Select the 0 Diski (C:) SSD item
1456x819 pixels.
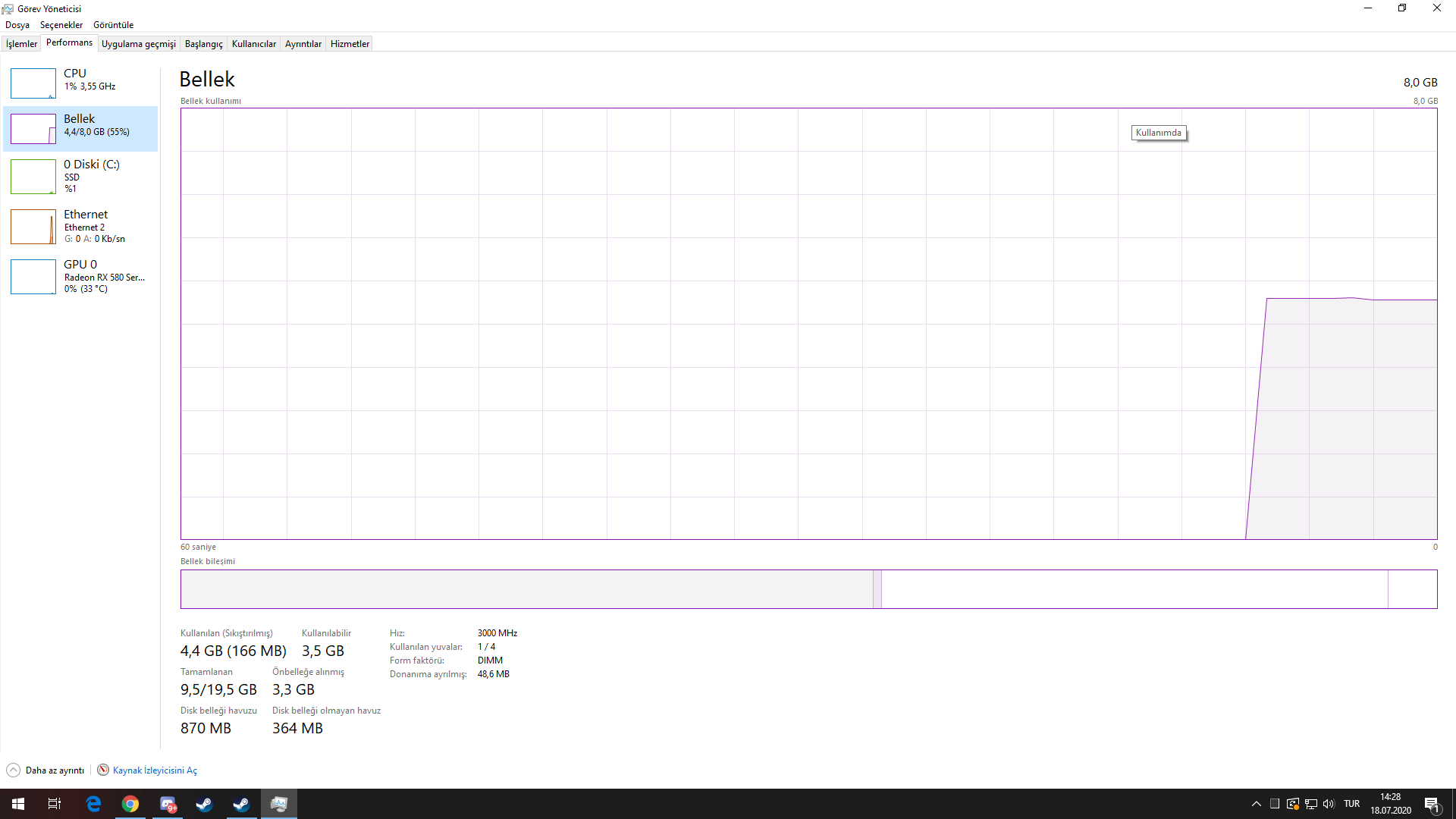80,176
